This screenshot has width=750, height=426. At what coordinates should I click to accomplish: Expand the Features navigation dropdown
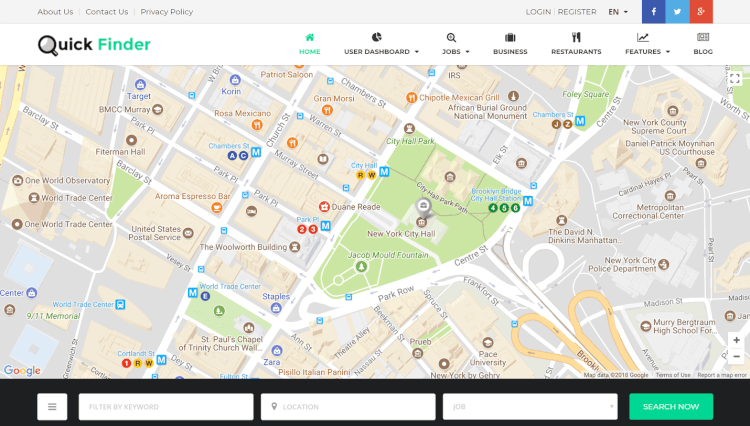point(647,44)
